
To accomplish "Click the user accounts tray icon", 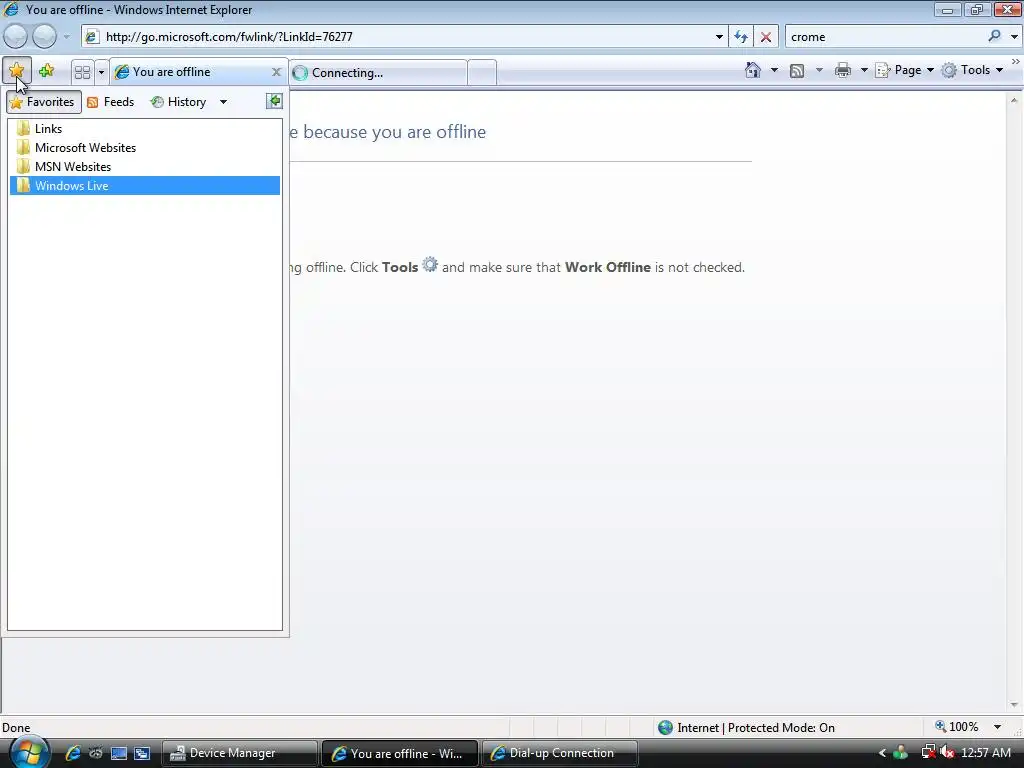I will 901,753.
